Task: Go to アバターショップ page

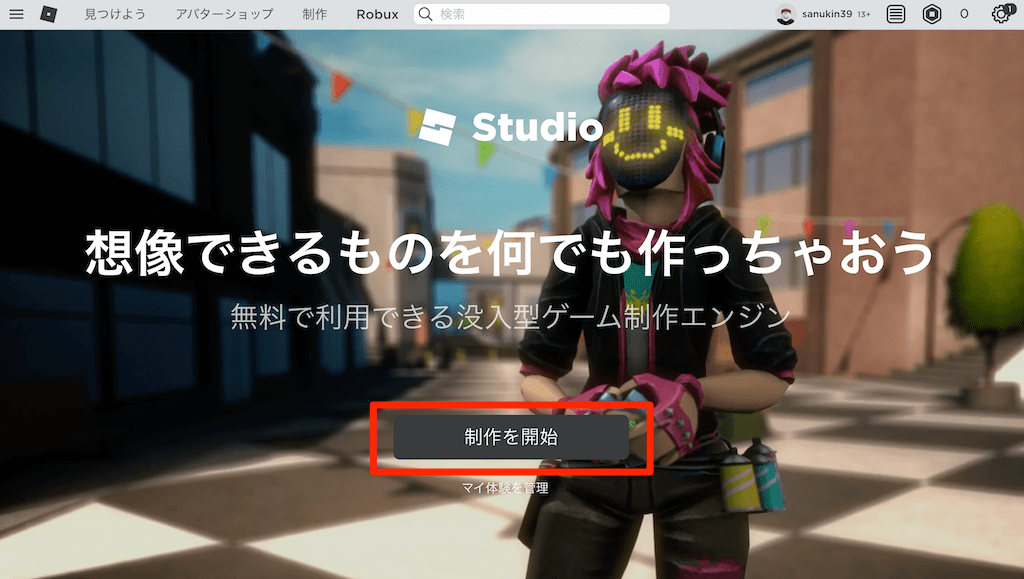Action: (x=224, y=14)
